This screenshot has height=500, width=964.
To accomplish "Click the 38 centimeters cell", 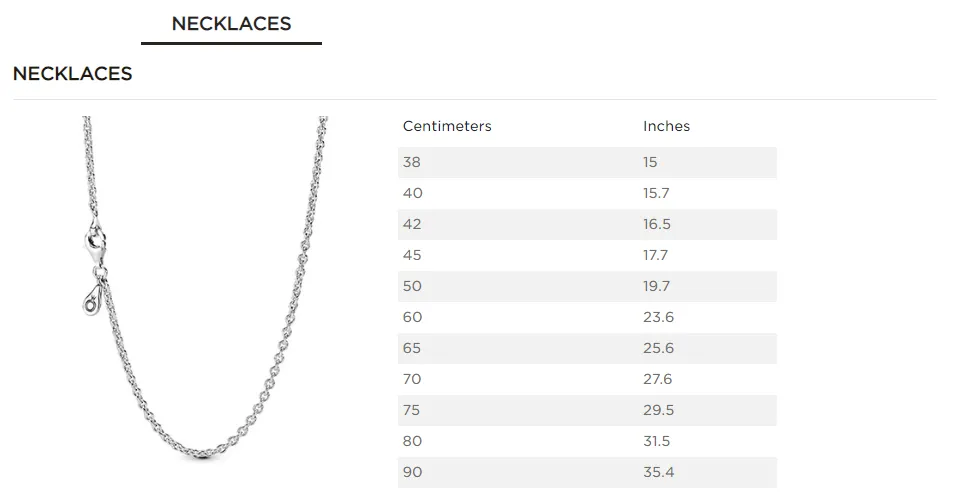I will [412, 162].
